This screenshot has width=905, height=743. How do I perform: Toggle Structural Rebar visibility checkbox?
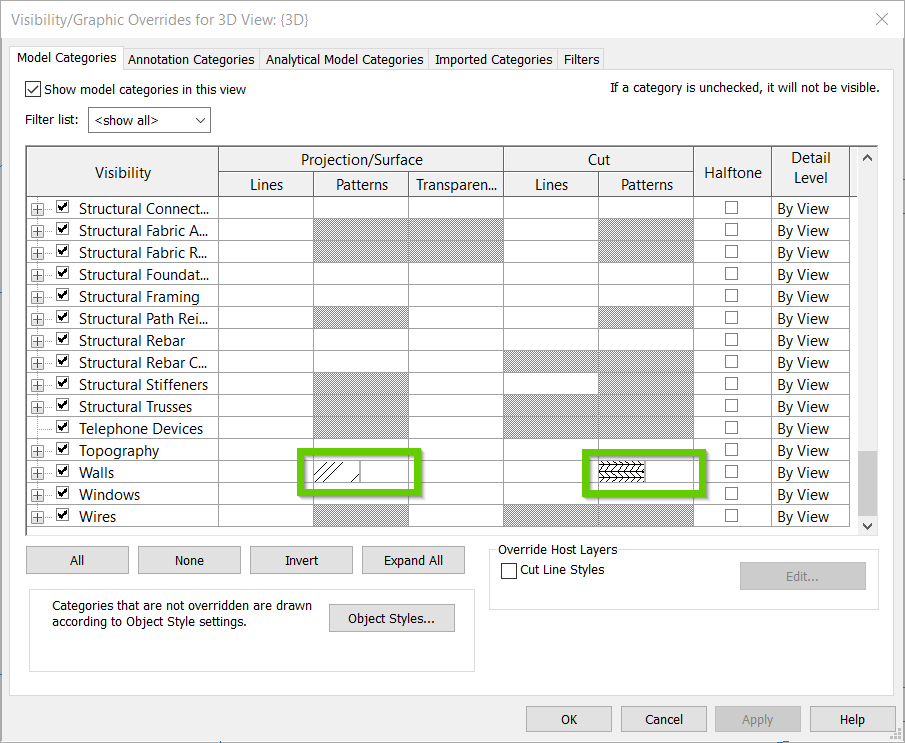62,339
